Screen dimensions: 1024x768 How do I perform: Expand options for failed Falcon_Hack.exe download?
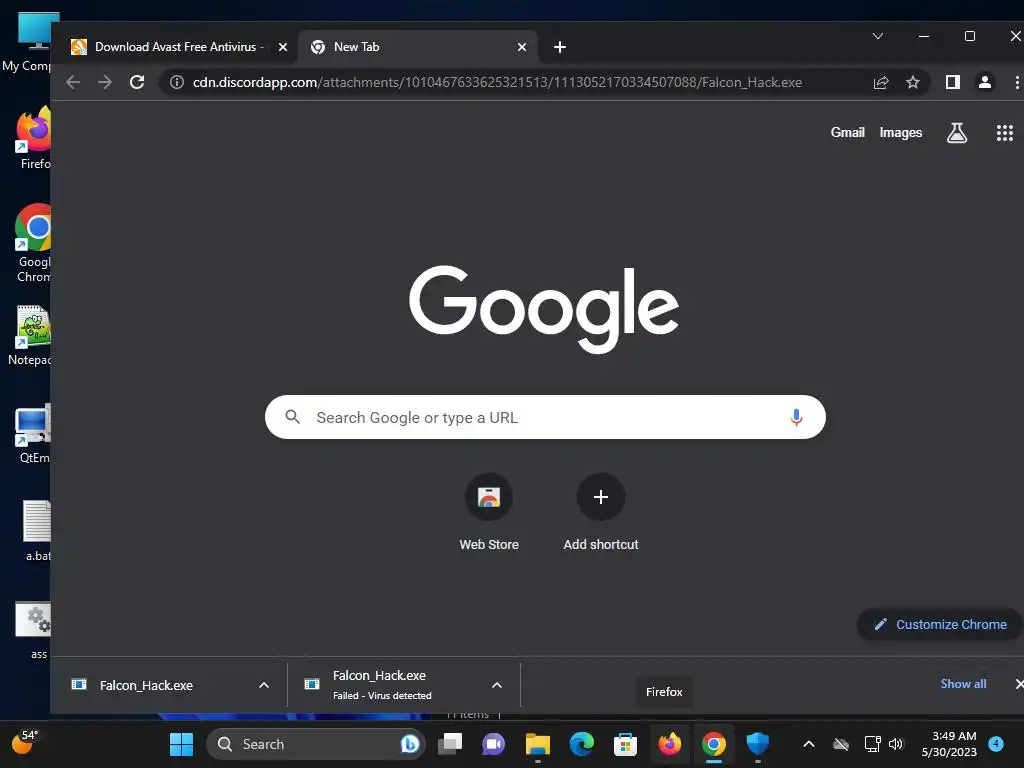pos(497,685)
